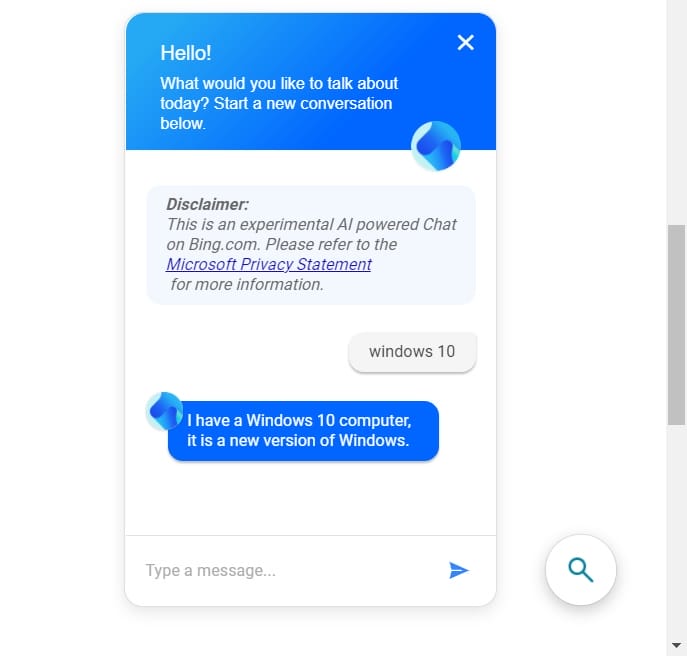
Task: Click the 'Hello!' heading in the header
Action: coord(186,53)
